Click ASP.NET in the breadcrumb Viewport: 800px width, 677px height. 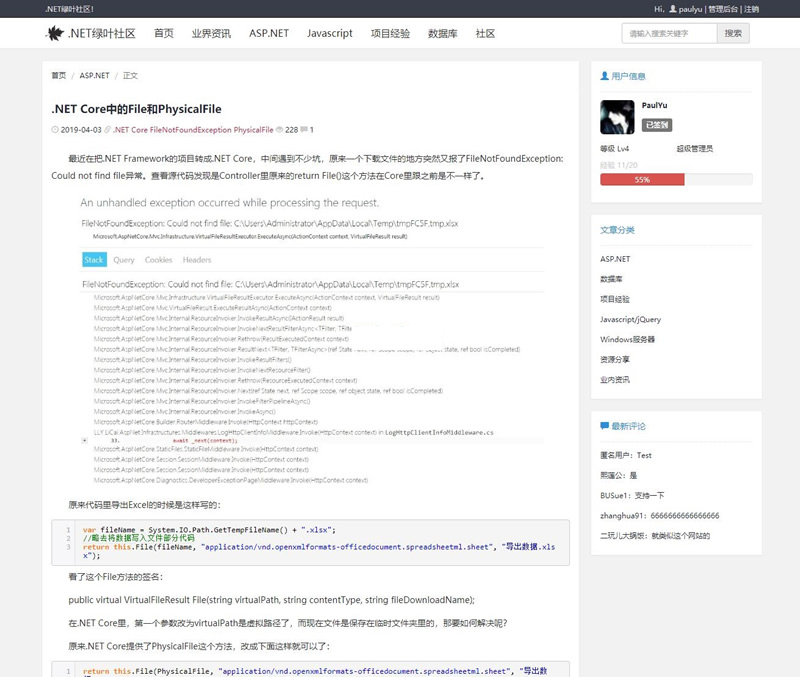tap(94, 76)
